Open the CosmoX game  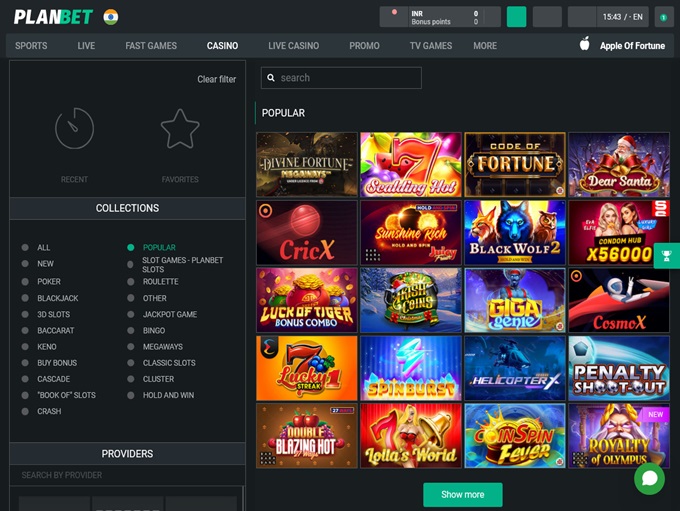[619, 300]
